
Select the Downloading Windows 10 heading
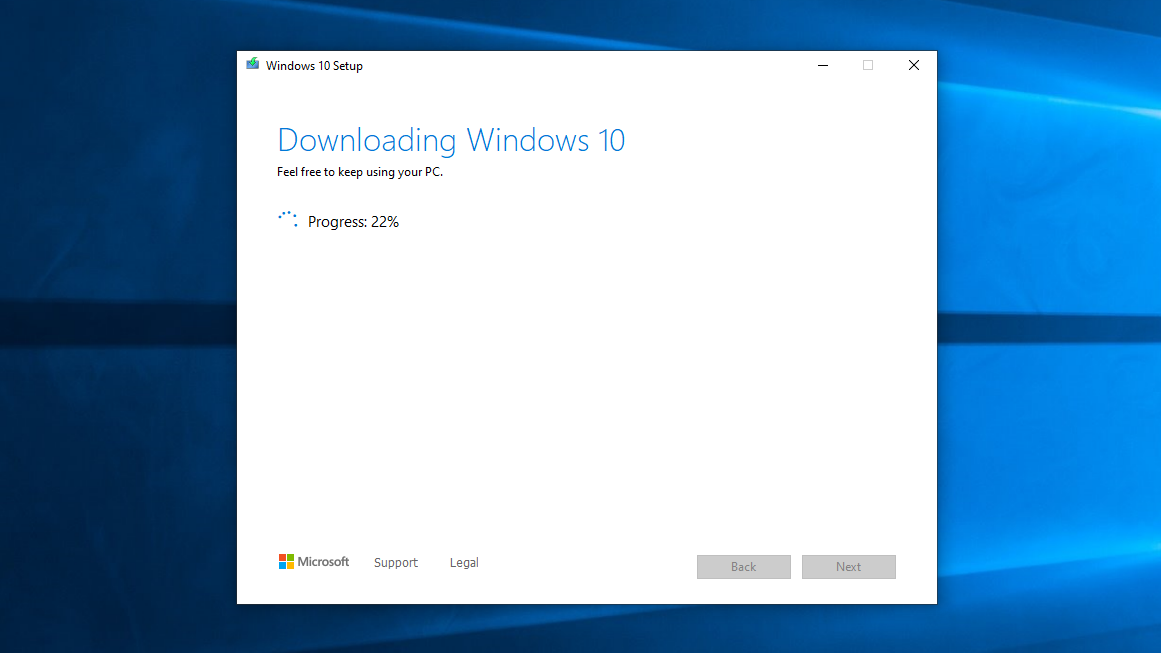point(450,140)
